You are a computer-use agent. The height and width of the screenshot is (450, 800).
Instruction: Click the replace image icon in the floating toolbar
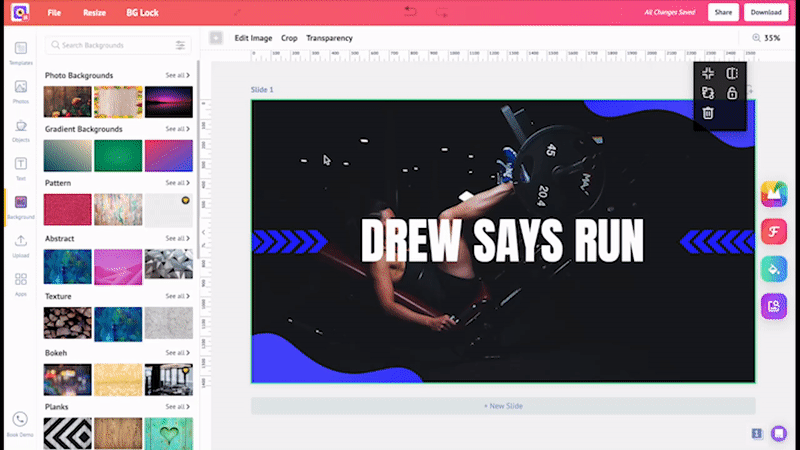tap(708, 93)
